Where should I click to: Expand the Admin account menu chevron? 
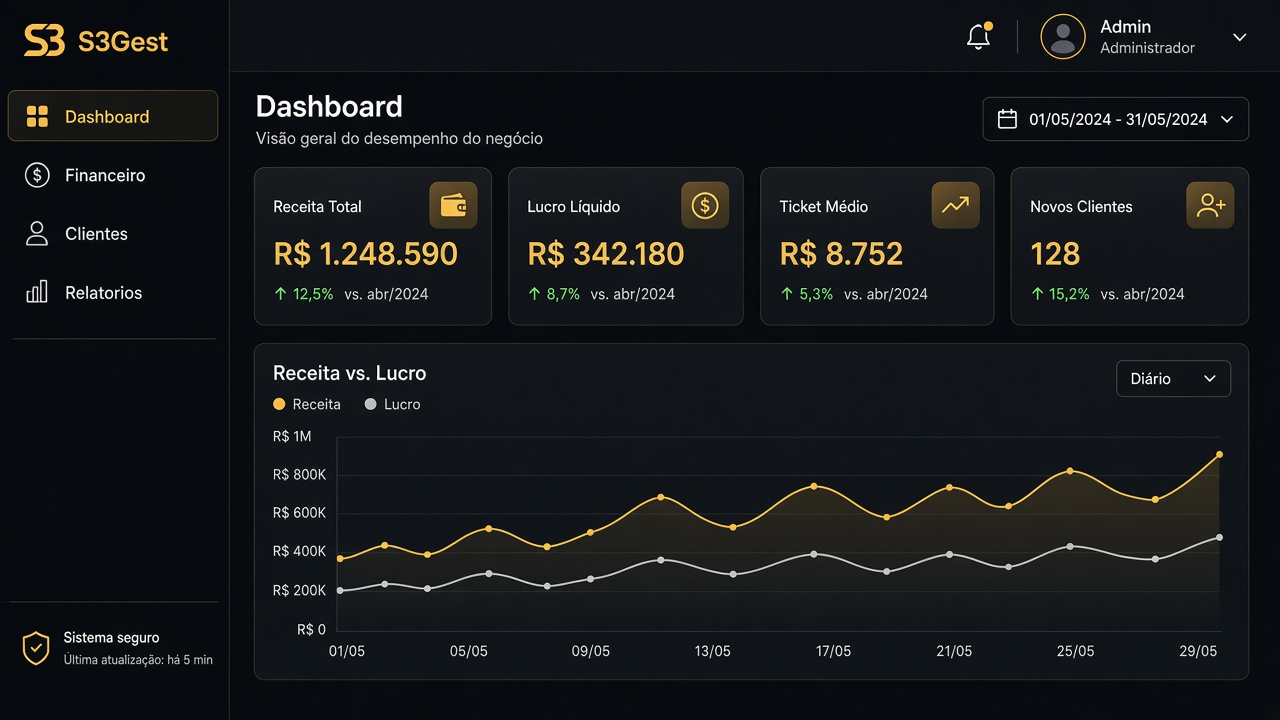tap(1239, 37)
